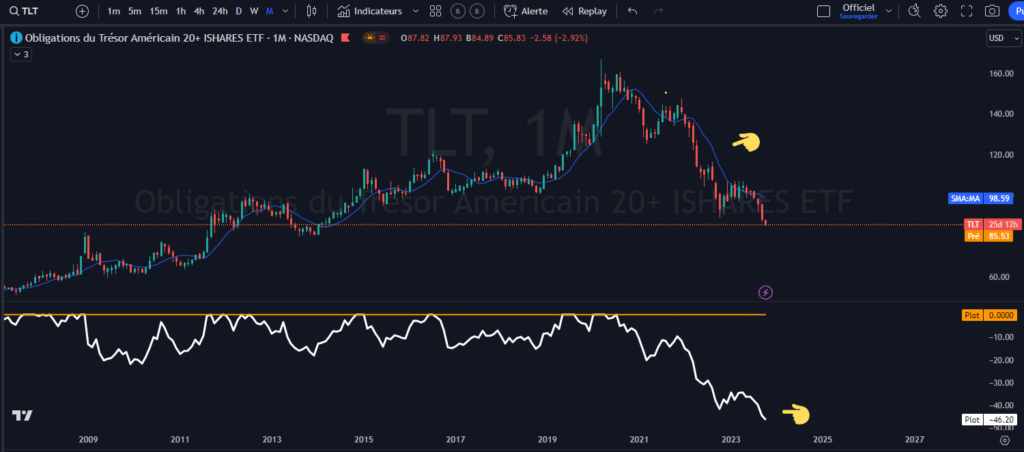The height and width of the screenshot is (452, 1024).
Task: Undo the last chart action
Action: click(632, 11)
